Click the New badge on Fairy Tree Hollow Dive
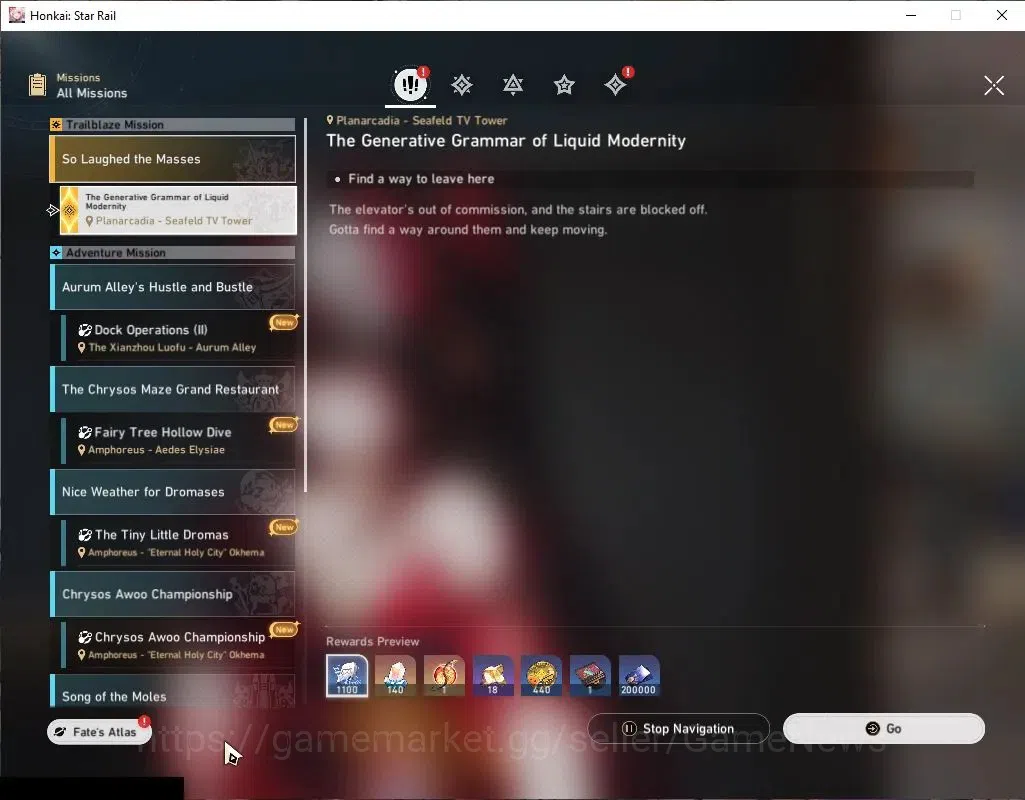The width and height of the screenshot is (1025, 800). pos(284,425)
